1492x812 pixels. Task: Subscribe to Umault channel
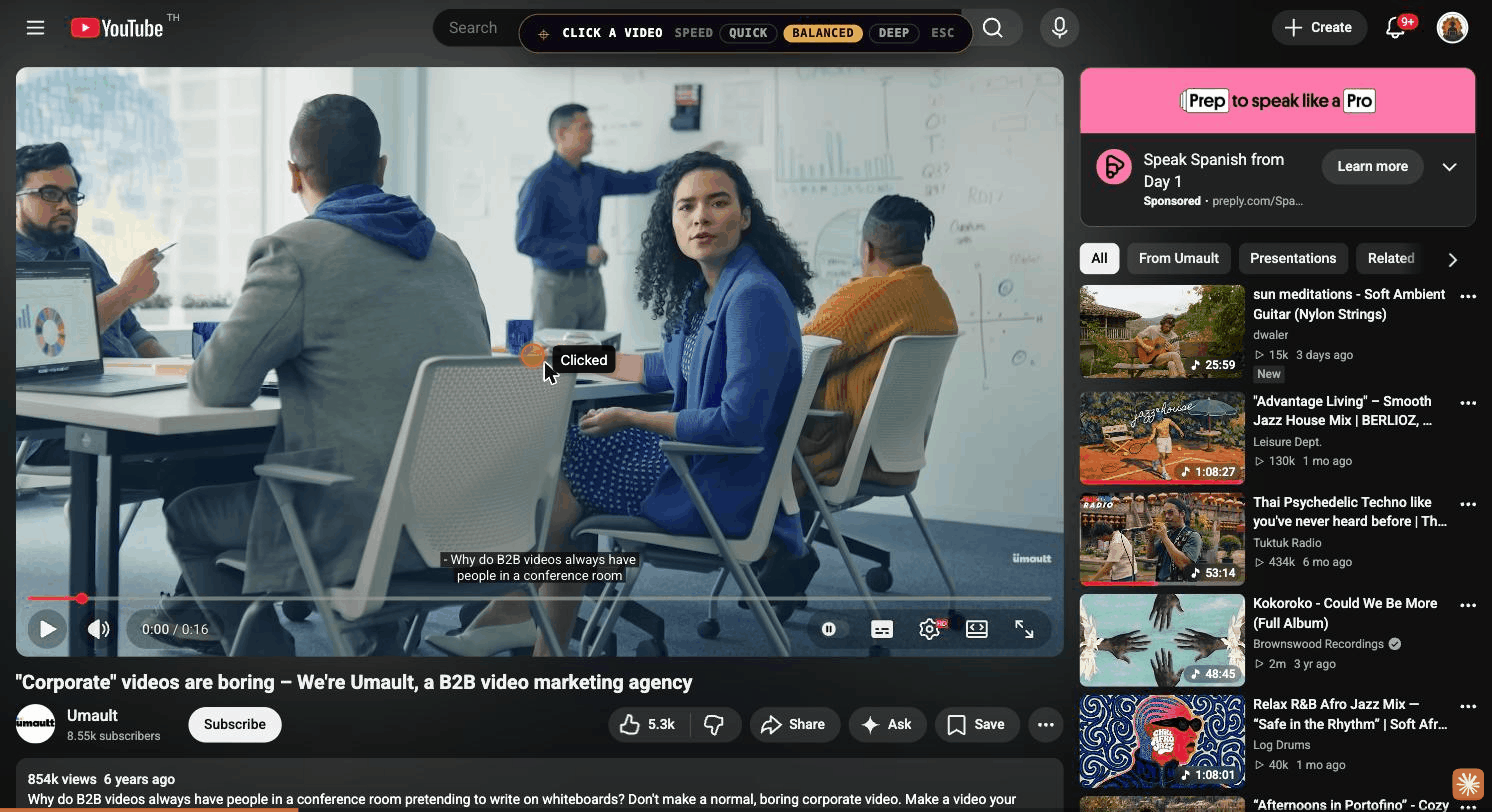tap(235, 724)
